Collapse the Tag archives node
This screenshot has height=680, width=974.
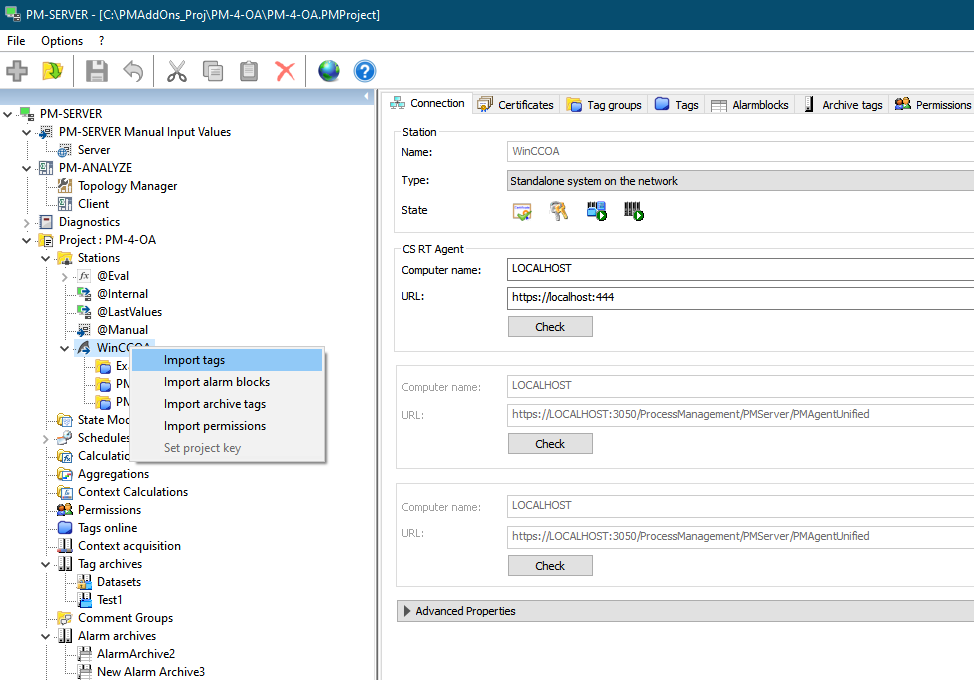45,564
